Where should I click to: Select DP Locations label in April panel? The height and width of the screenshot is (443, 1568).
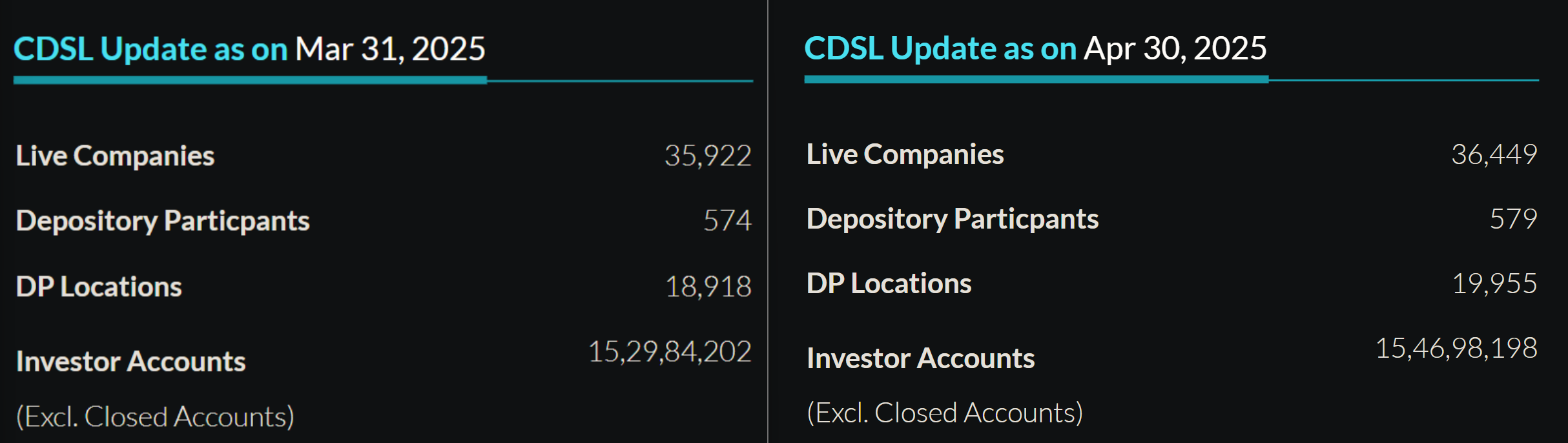coord(889,283)
